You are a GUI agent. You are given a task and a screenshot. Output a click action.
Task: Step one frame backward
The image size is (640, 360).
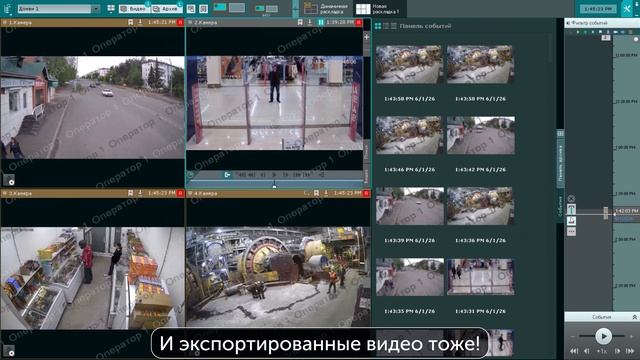pos(587,351)
